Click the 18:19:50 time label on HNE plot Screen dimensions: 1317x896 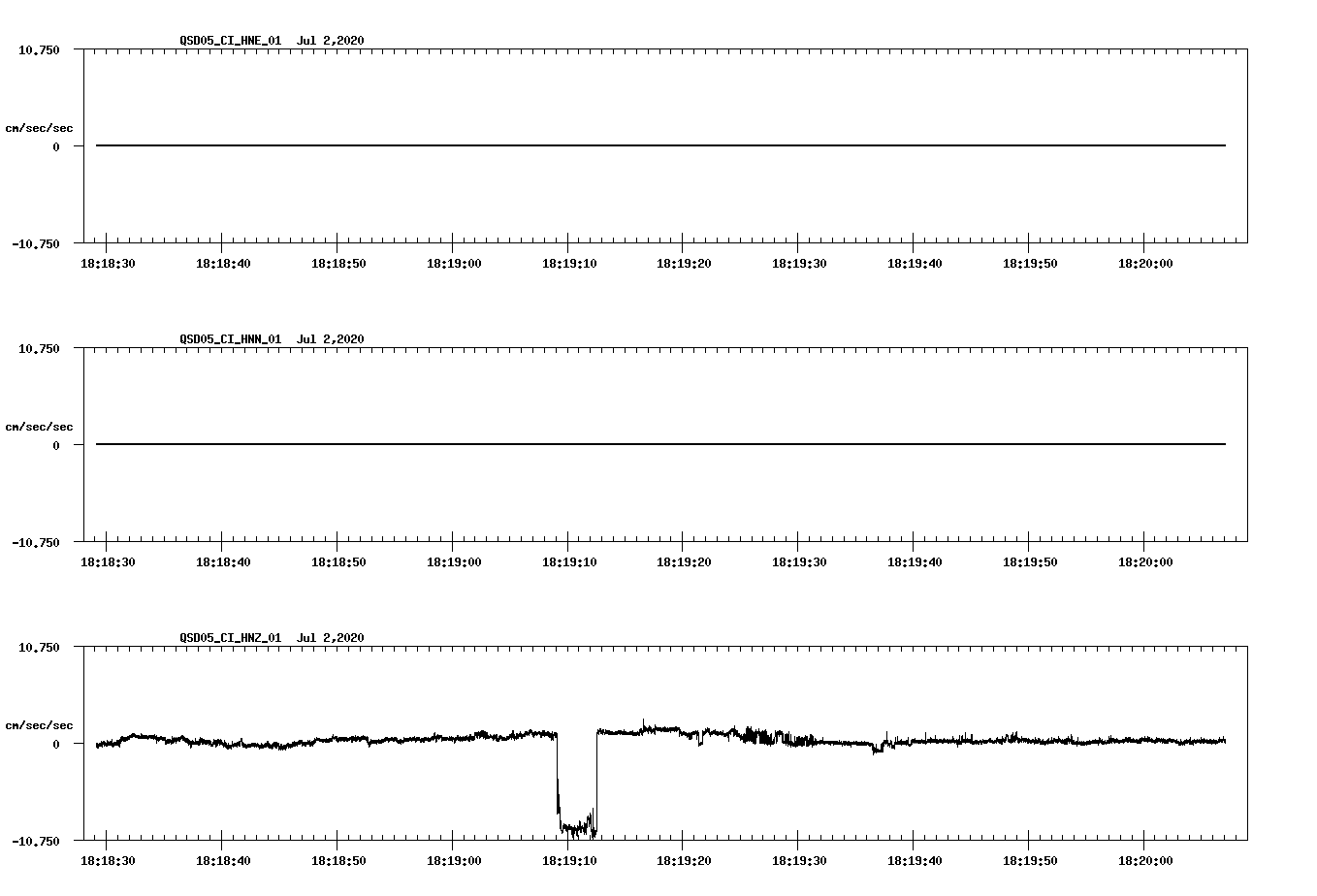(x=1030, y=263)
